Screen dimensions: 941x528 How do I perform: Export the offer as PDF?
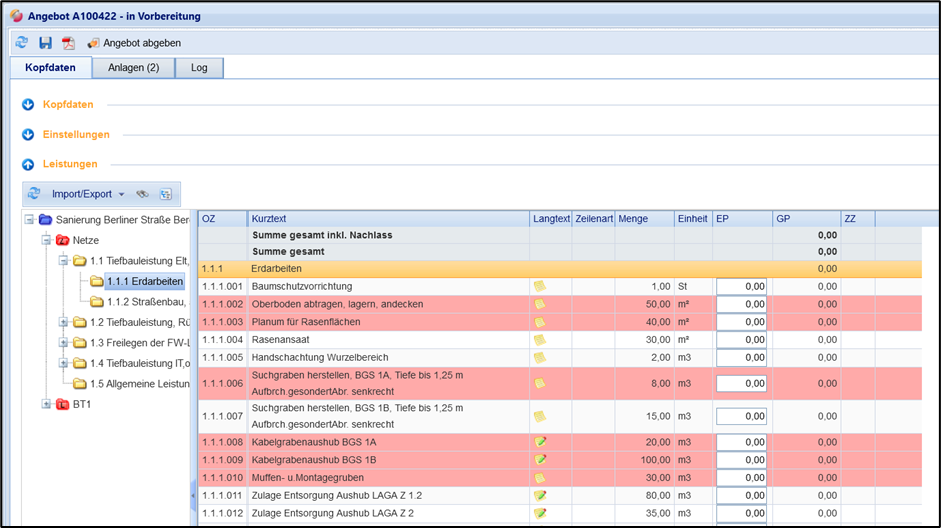pyautogui.click(x=69, y=43)
